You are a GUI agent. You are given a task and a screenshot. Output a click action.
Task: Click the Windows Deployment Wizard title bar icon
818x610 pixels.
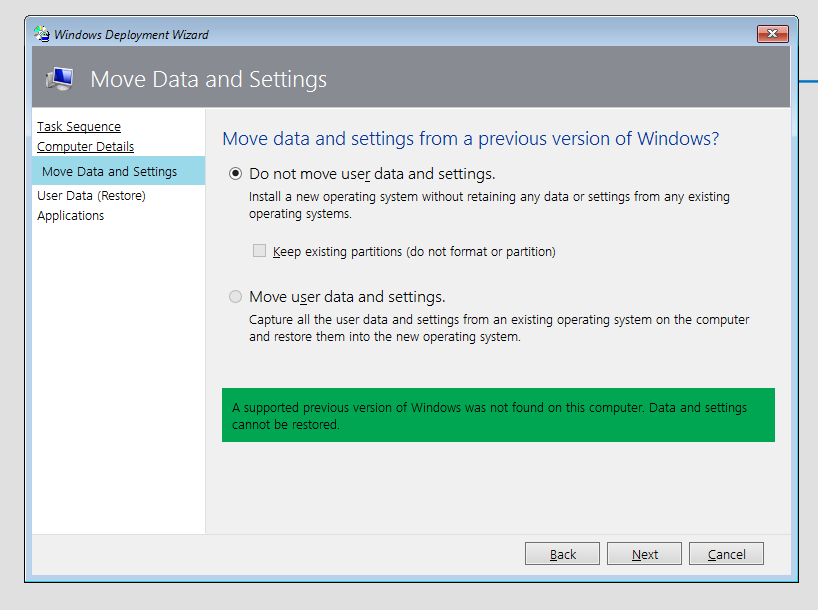click(41, 33)
